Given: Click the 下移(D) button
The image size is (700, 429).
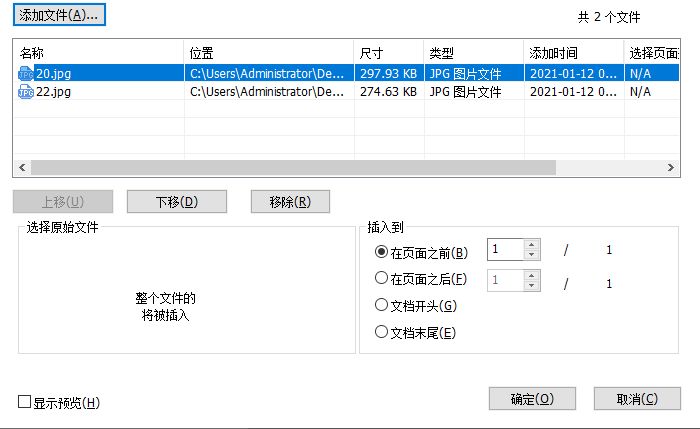Looking at the screenshot, I should [177, 202].
